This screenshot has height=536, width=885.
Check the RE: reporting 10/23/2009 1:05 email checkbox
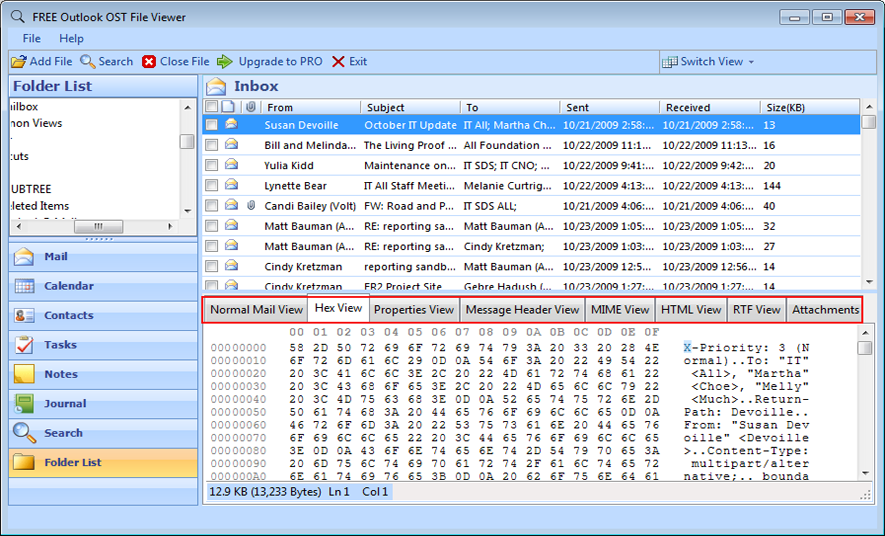tap(212, 226)
